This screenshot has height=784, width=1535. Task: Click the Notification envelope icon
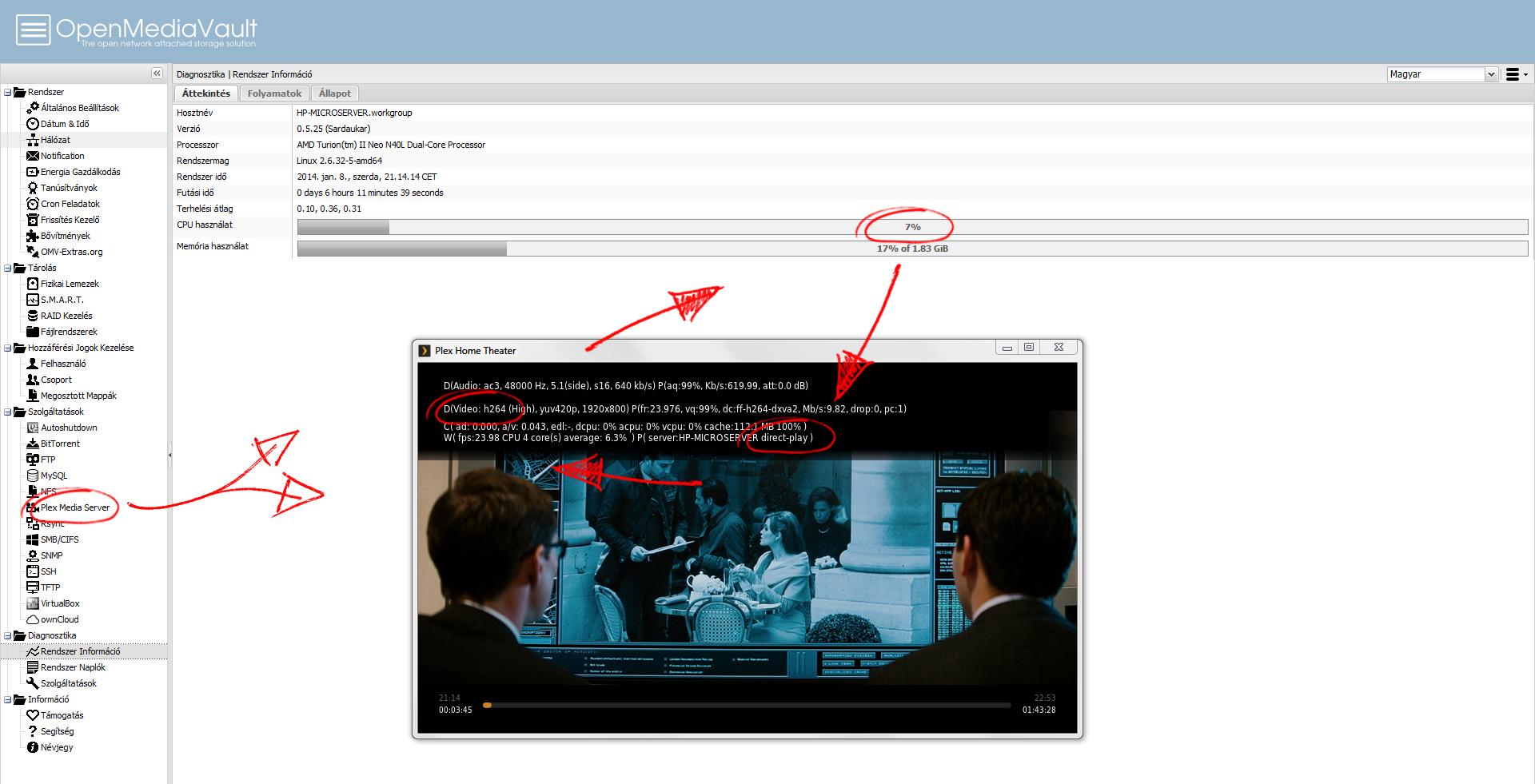pos(33,156)
